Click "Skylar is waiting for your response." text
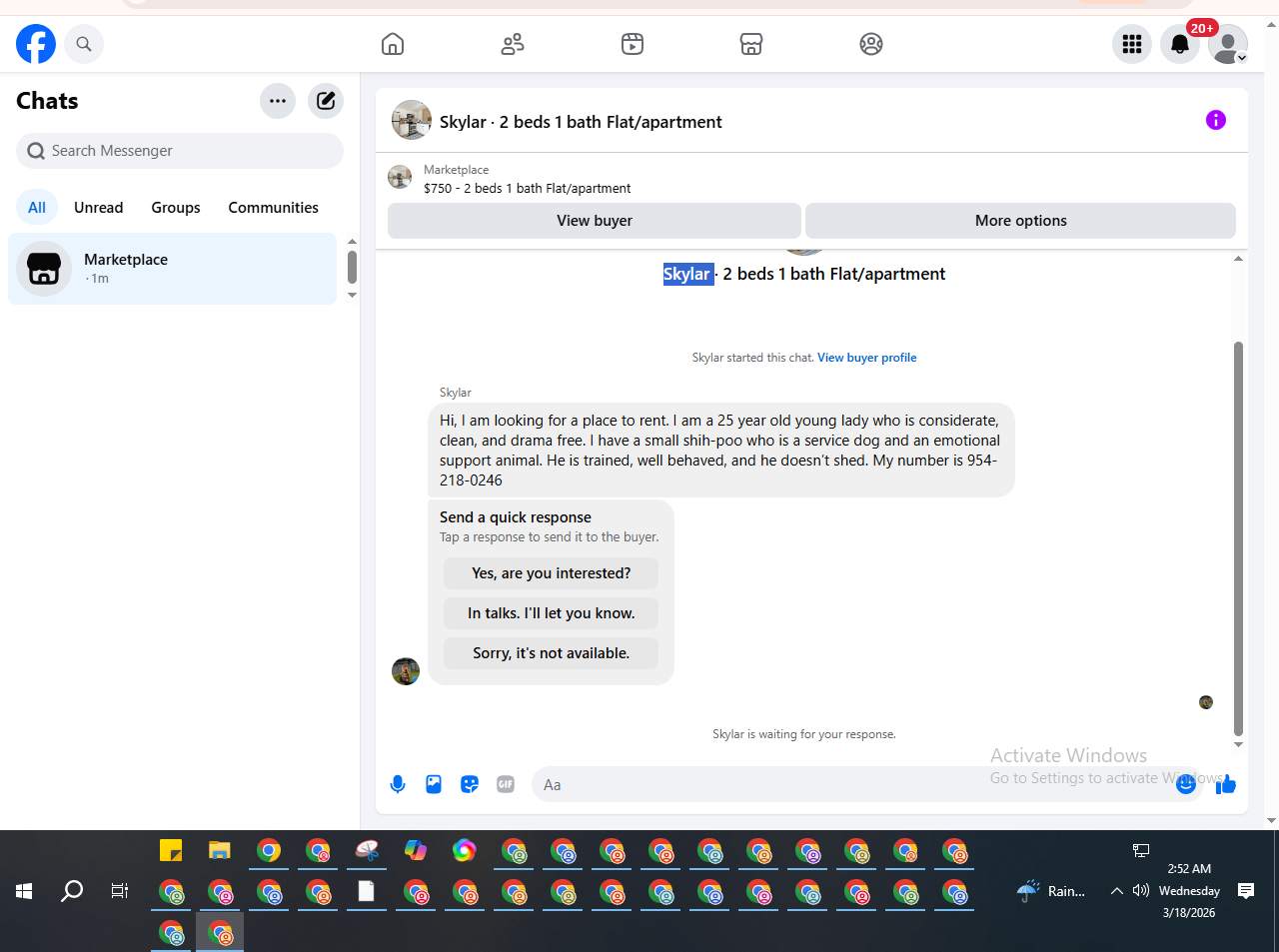The height and width of the screenshot is (952, 1279). click(x=804, y=734)
